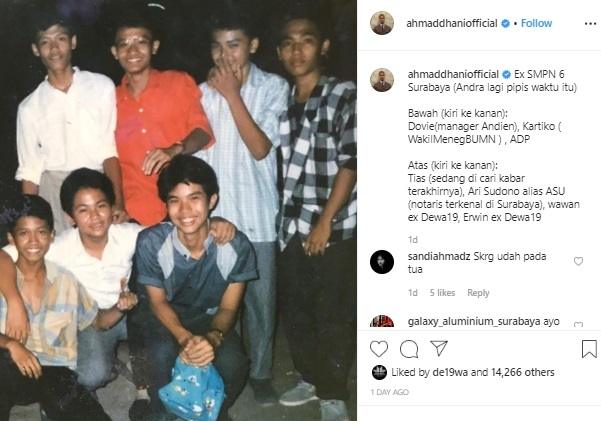Open the three-dots more options menu
Viewport: 601px width, 421px height.
point(590,24)
